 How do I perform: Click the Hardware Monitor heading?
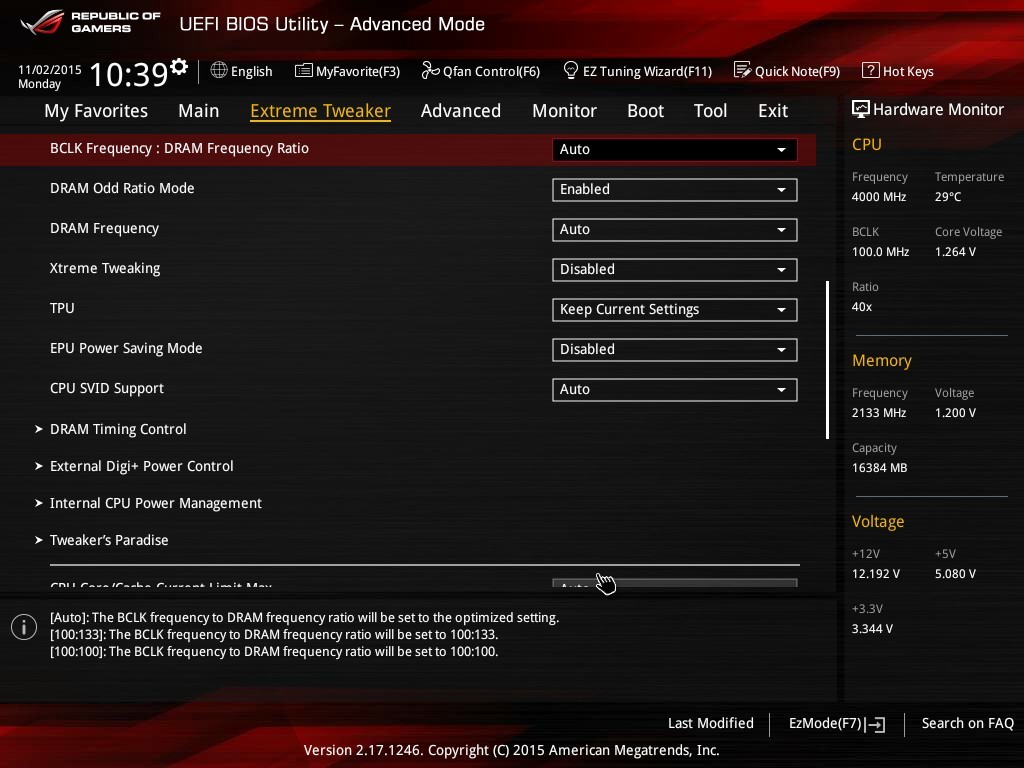point(938,109)
